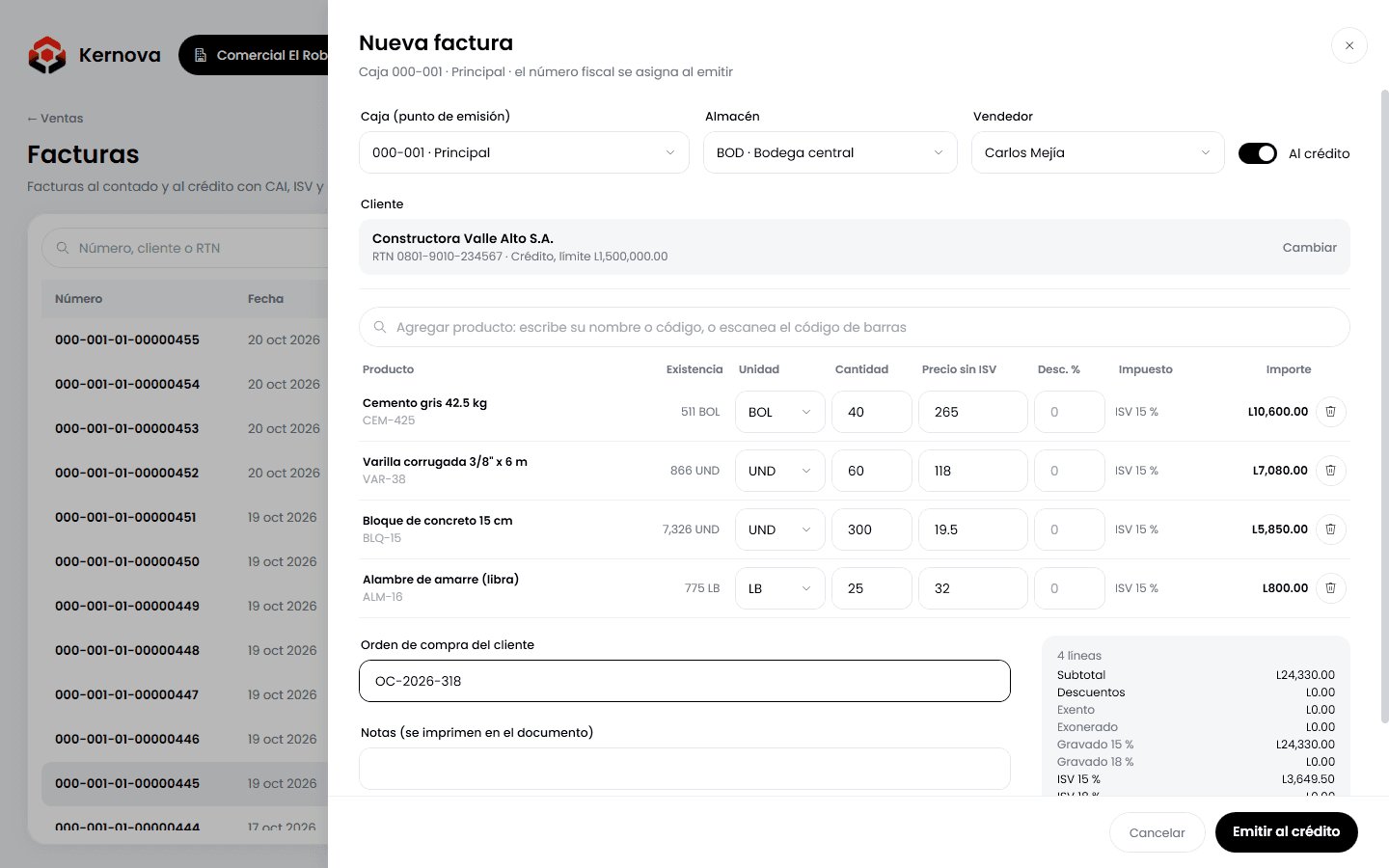Click the search icon in the invoice list
The height and width of the screenshot is (868, 1389).
pos(63,248)
